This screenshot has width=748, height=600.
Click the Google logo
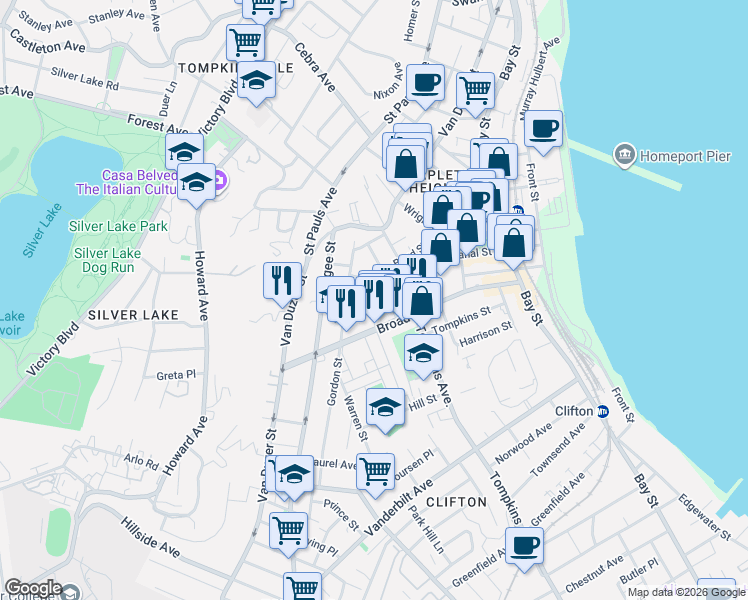click(33, 589)
